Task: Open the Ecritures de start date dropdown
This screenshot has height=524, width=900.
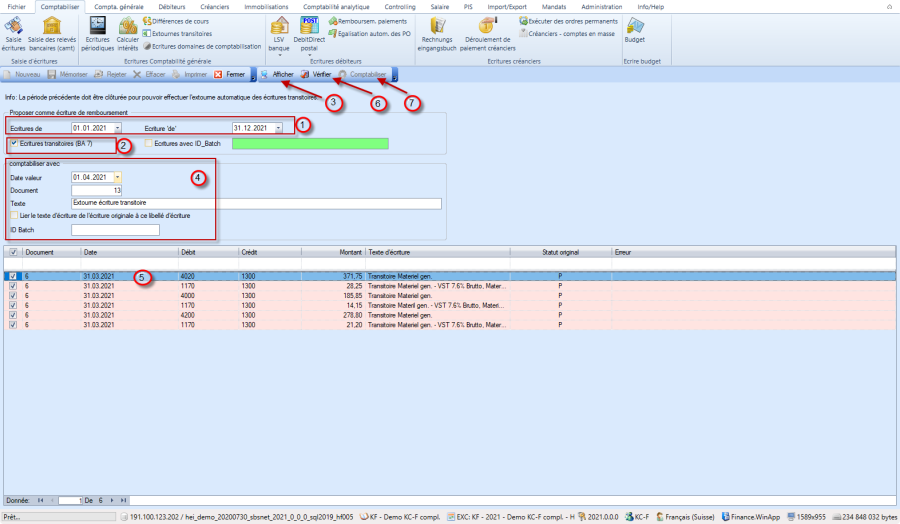Action: point(117,128)
